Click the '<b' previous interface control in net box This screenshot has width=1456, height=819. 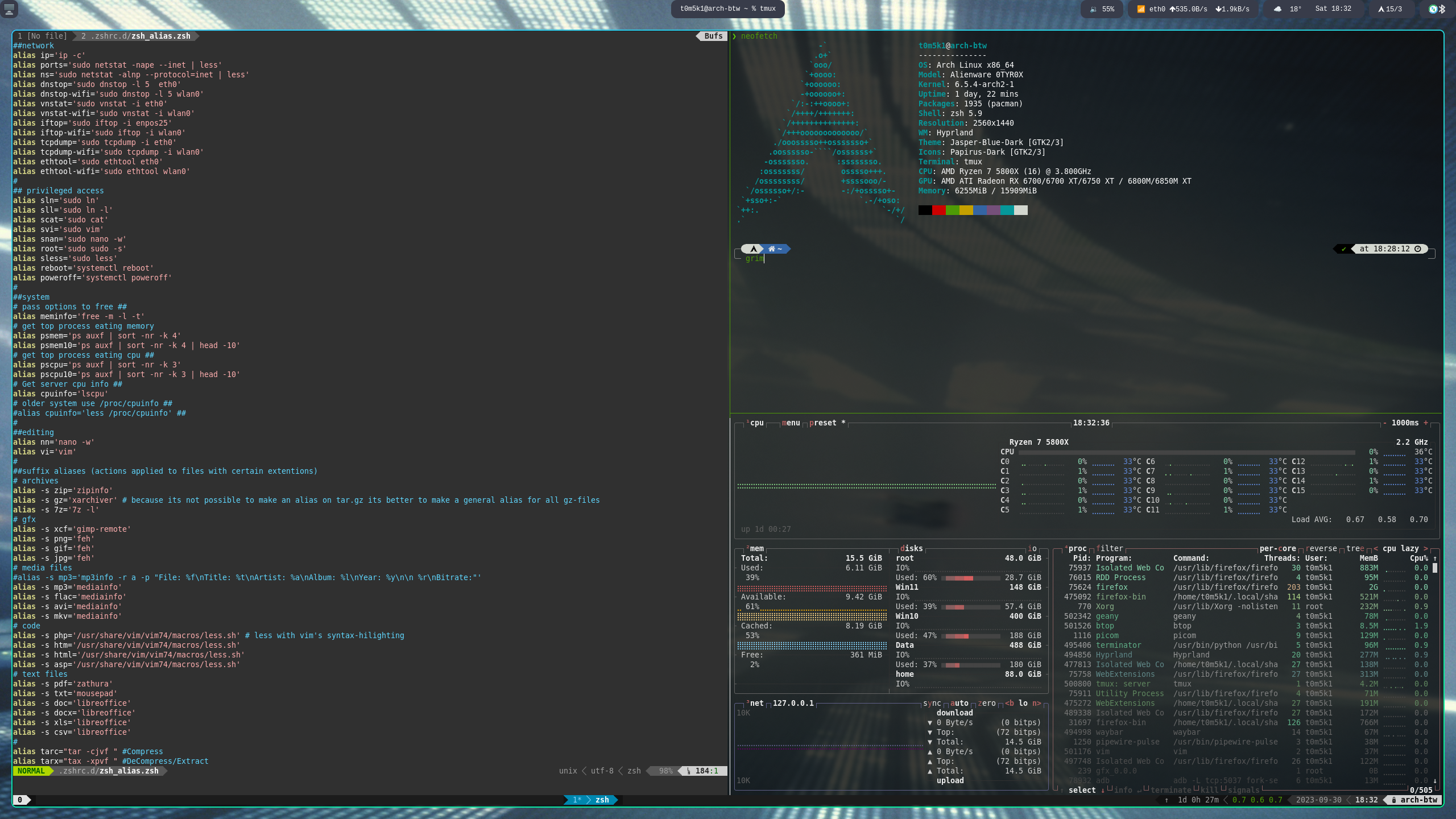(1010, 703)
